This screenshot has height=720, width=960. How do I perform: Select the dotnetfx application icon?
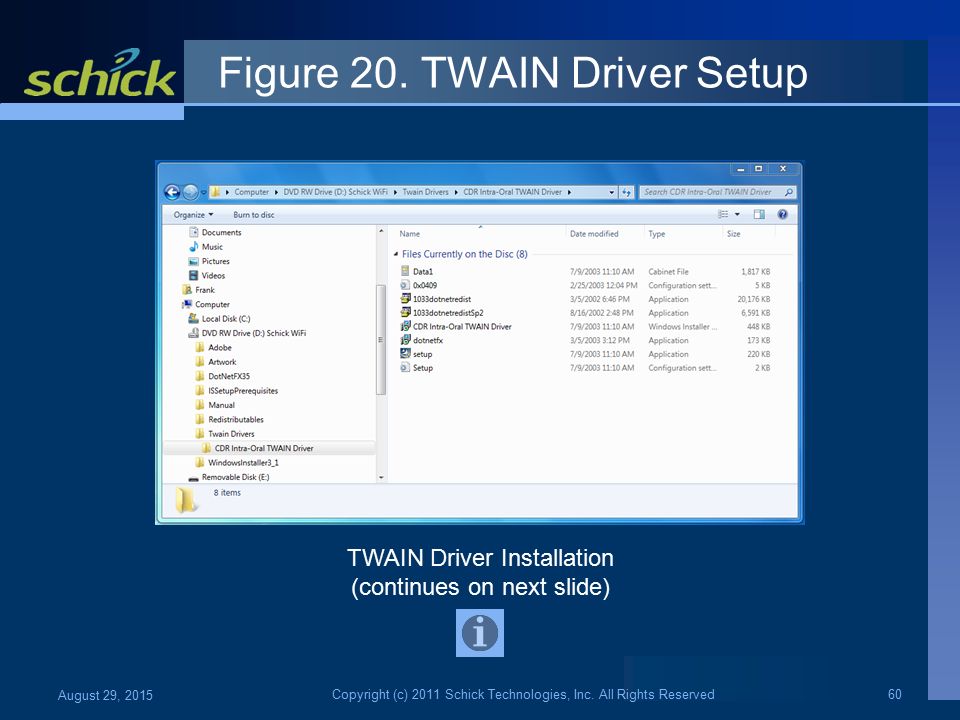point(405,340)
